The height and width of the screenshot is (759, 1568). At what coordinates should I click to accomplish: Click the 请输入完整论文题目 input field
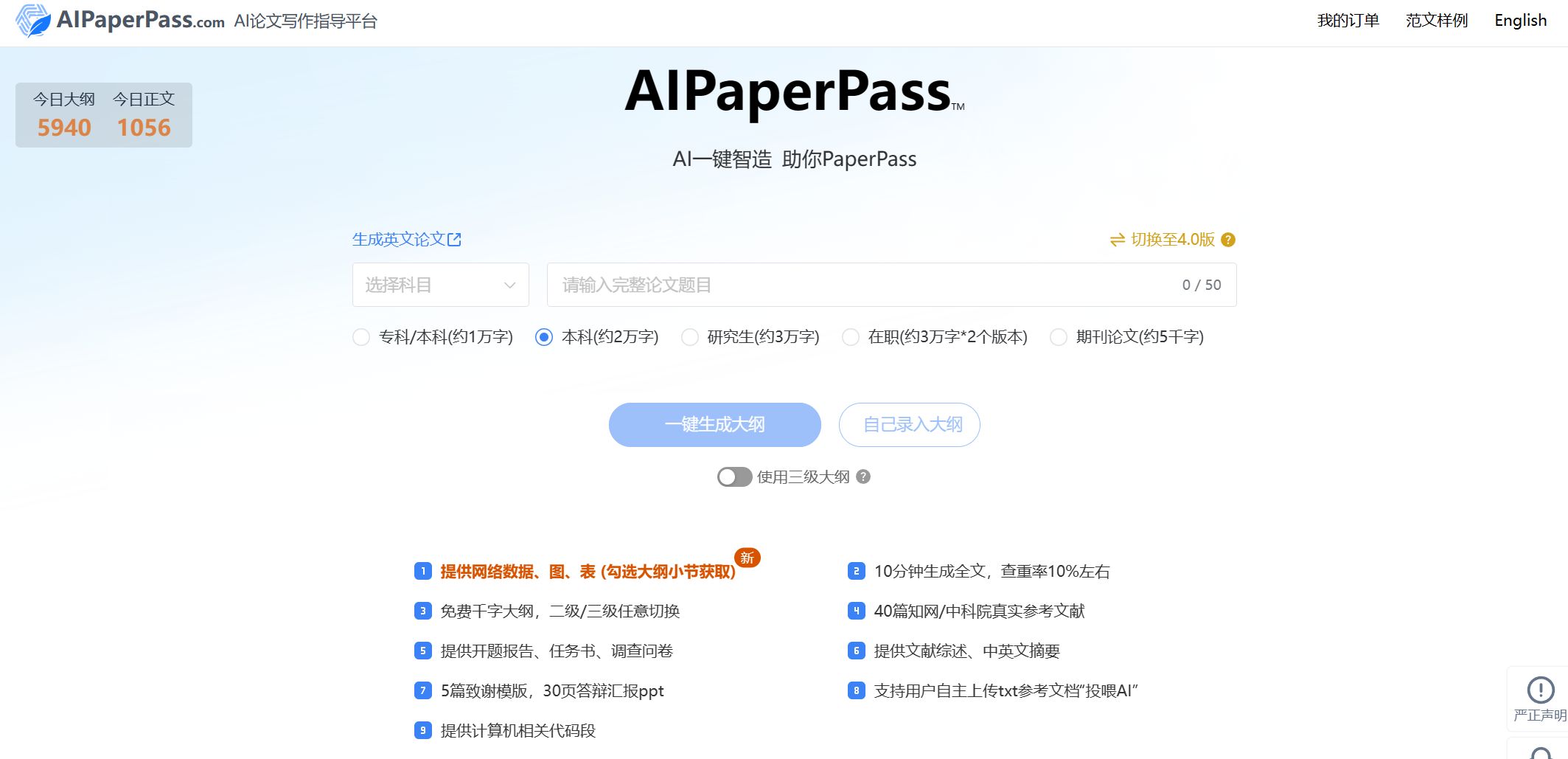click(892, 285)
